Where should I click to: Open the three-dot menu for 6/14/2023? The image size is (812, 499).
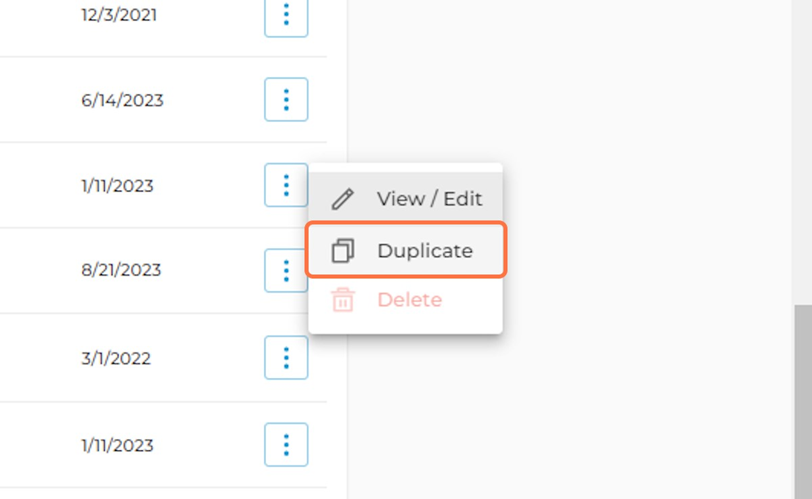click(286, 99)
